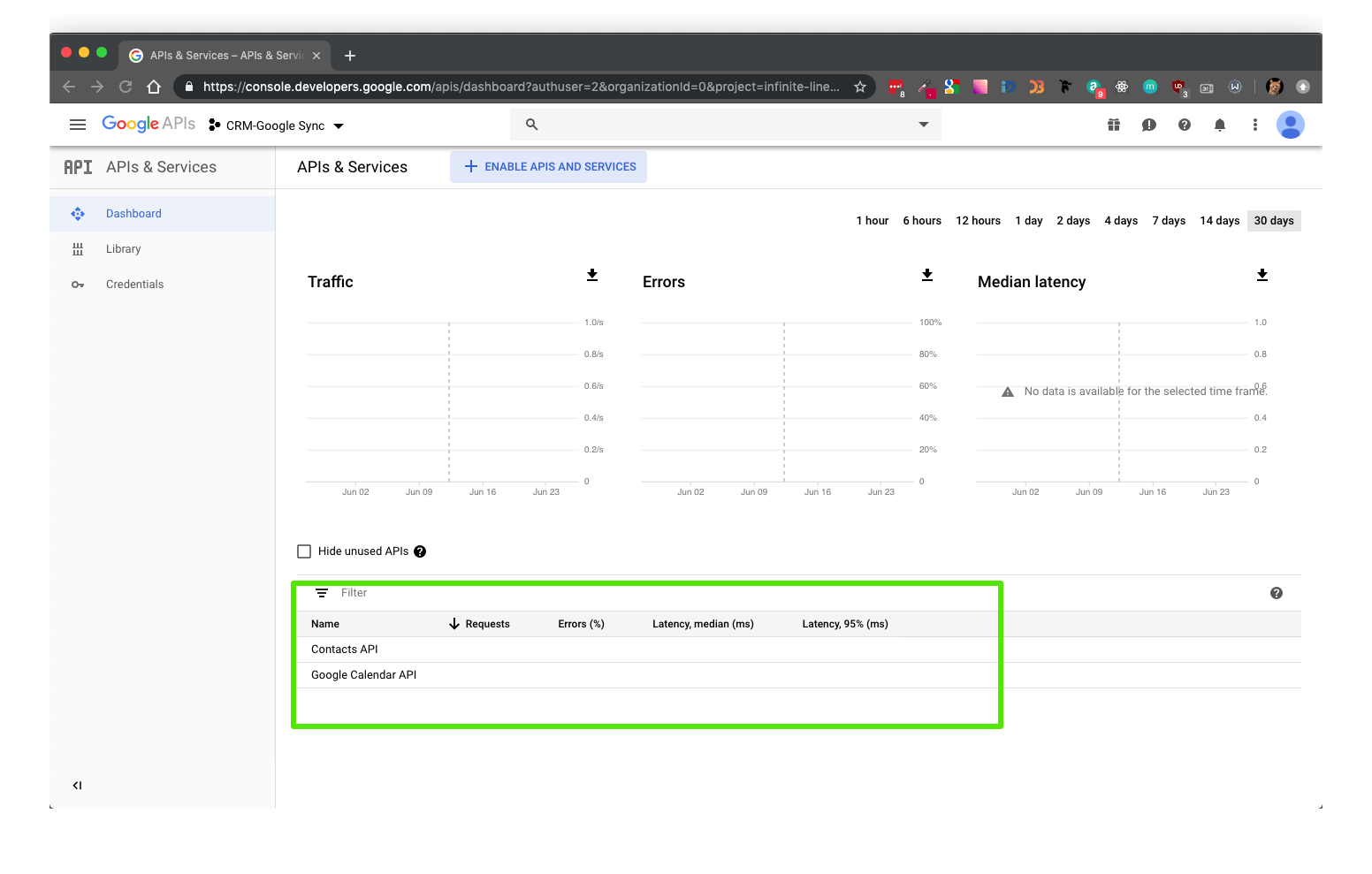The width and height of the screenshot is (1372, 874).
Task: Reload the page with the refresh icon
Action: point(126,87)
